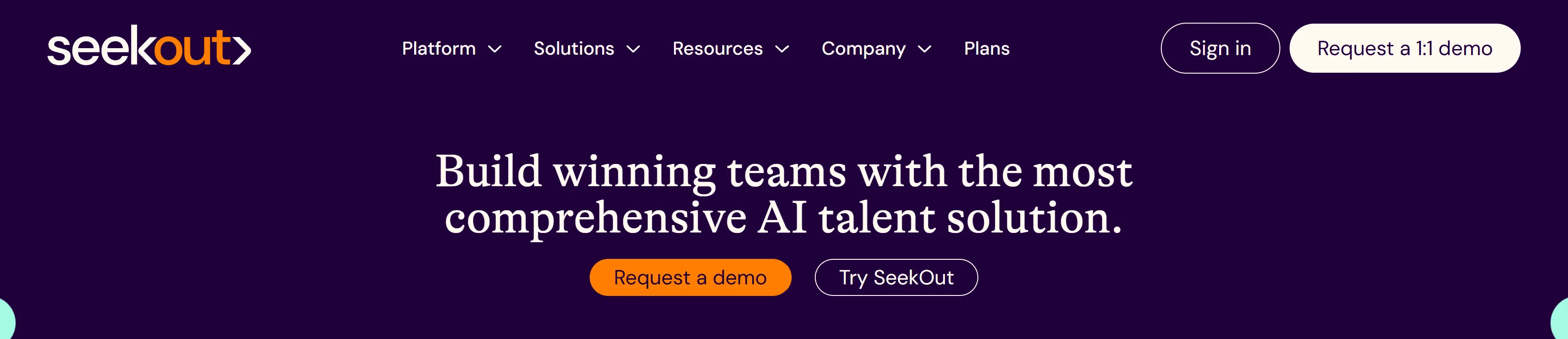This screenshot has width=1568, height=339.
Task: Expand the chevron next to Company
Action: [x=925, y=49]
